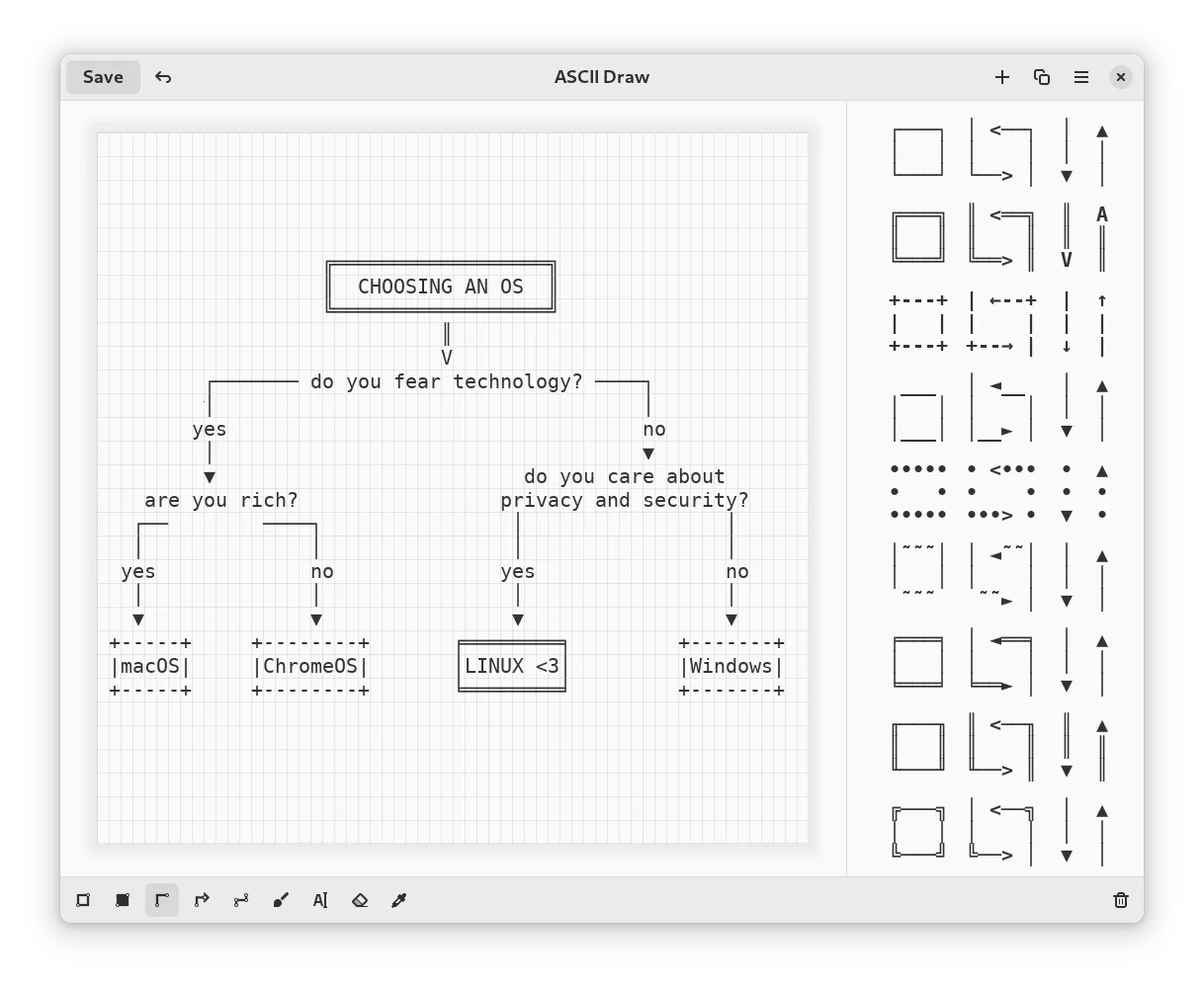Click 'privacy and security?' text on canvas

[x=625, y=500]
